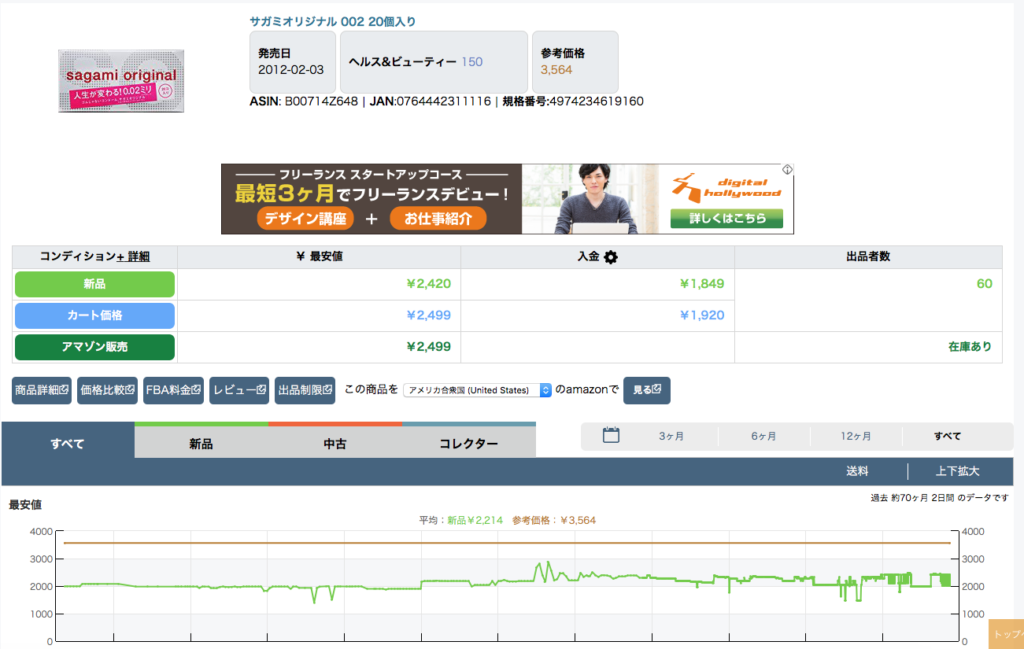The image size is (1024, 649).
Task: Select the 3ヶ月 time range
Action: (x=671, y=436)
